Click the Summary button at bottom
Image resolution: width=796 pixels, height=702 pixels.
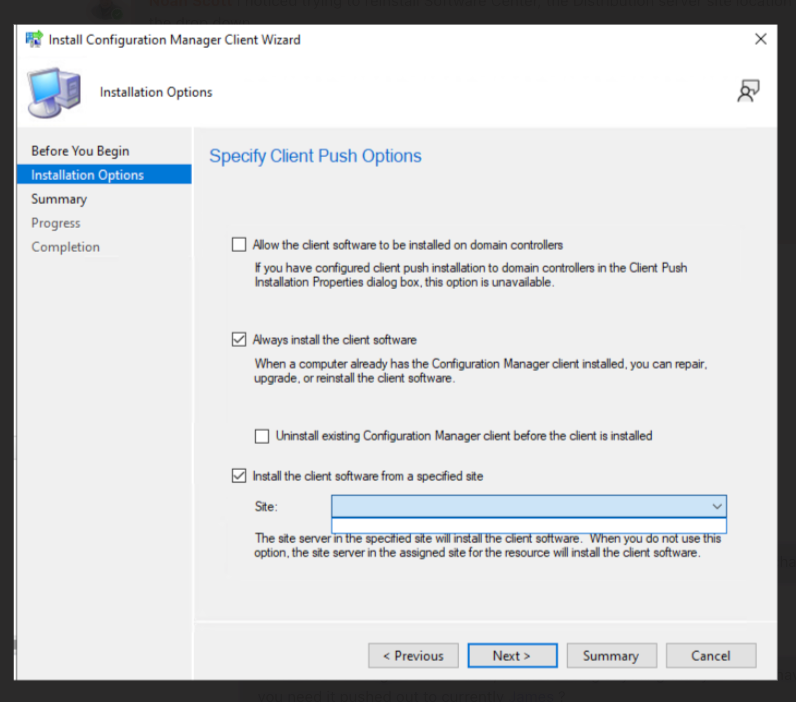click(612, 656)
